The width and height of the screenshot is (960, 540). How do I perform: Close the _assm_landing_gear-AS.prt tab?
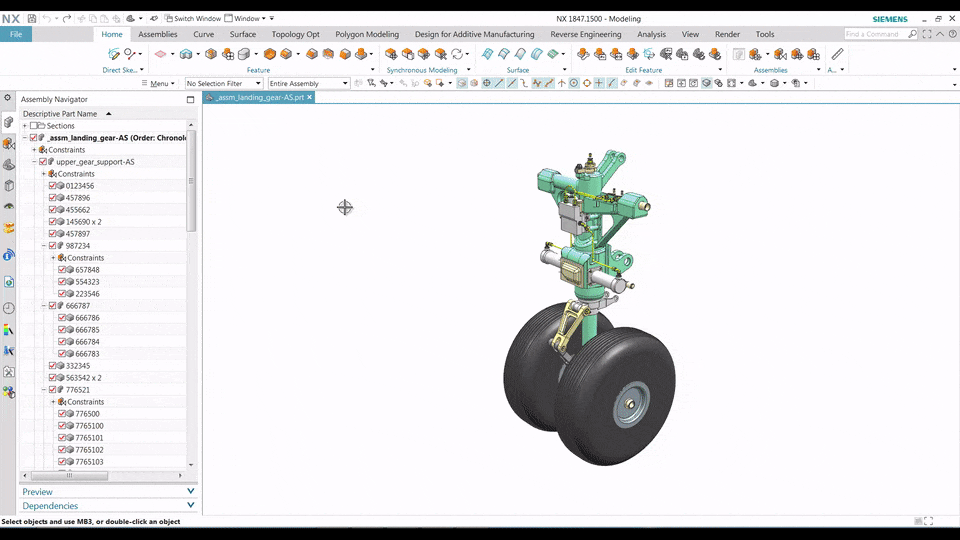click(310, 97)
